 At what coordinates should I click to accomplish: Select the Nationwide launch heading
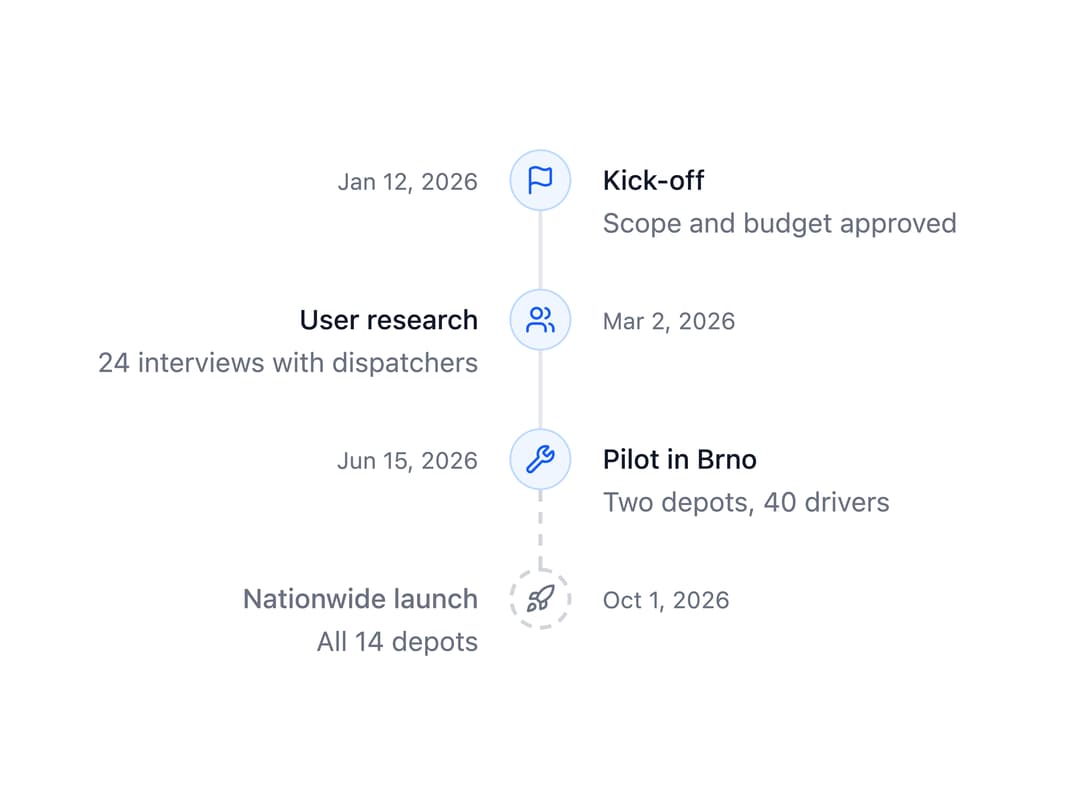pos(360,599)
